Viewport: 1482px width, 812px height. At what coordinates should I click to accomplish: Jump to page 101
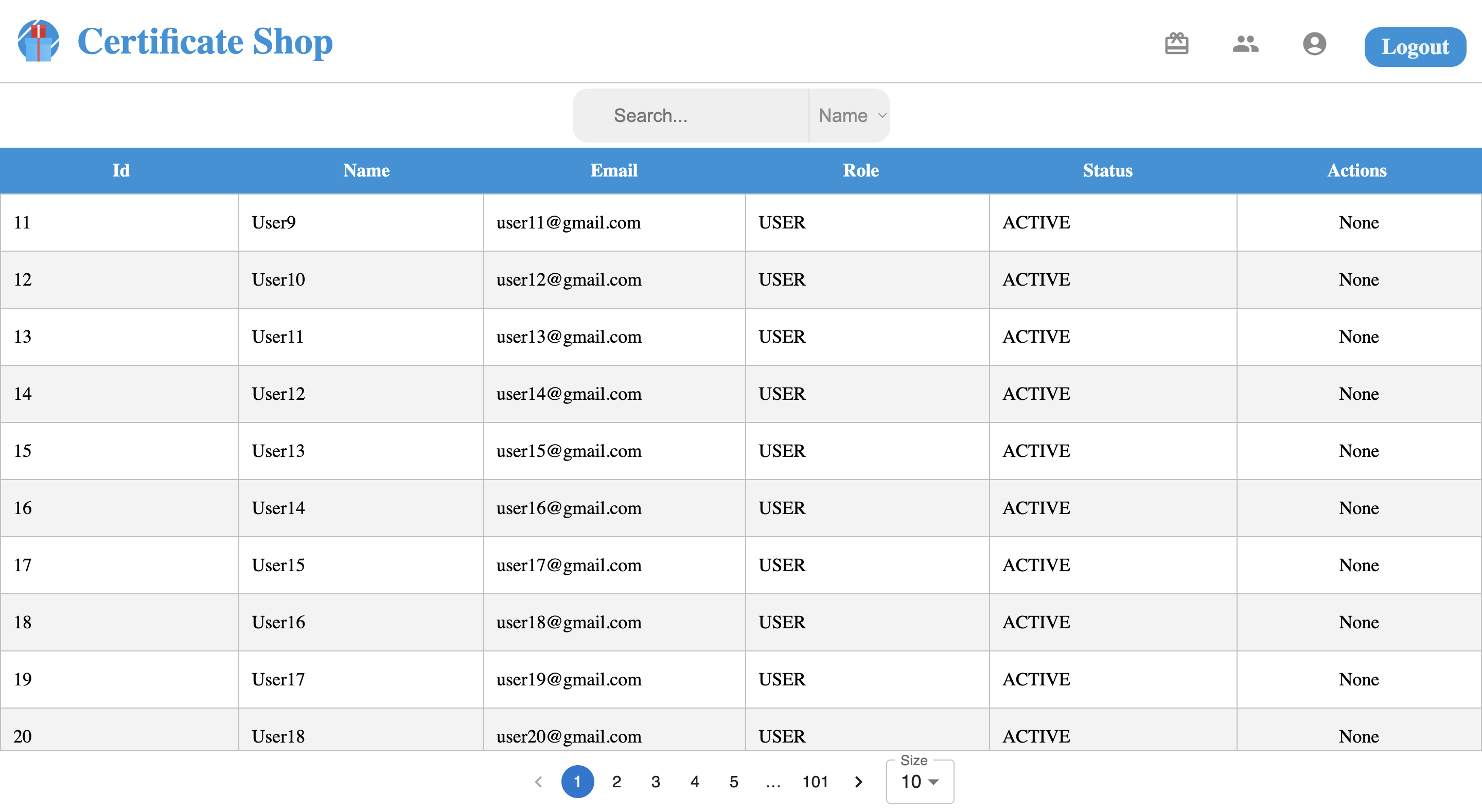click(x=815, y=782)
